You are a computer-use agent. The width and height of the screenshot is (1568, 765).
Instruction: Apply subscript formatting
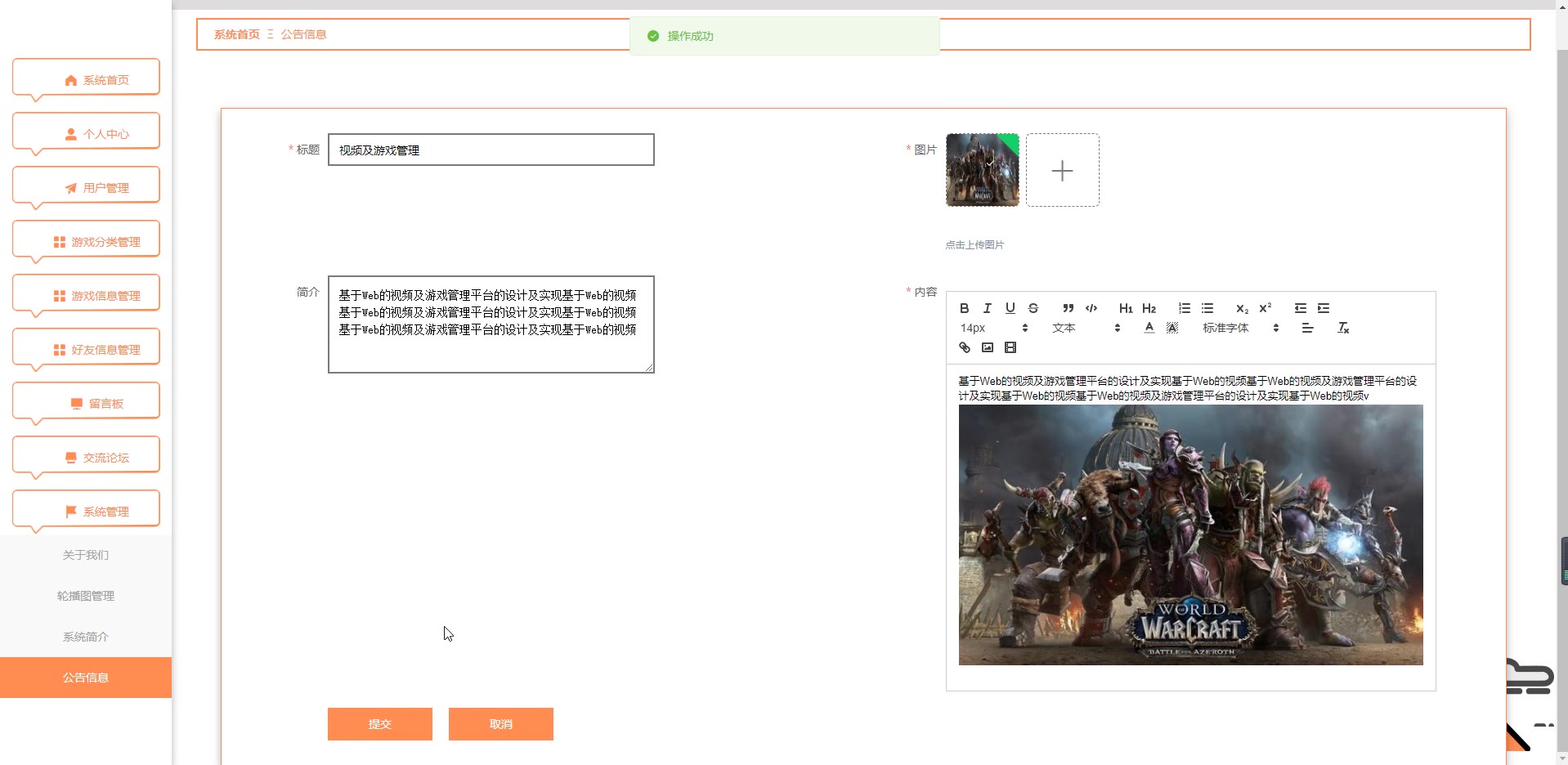(x=1242, y=308)
